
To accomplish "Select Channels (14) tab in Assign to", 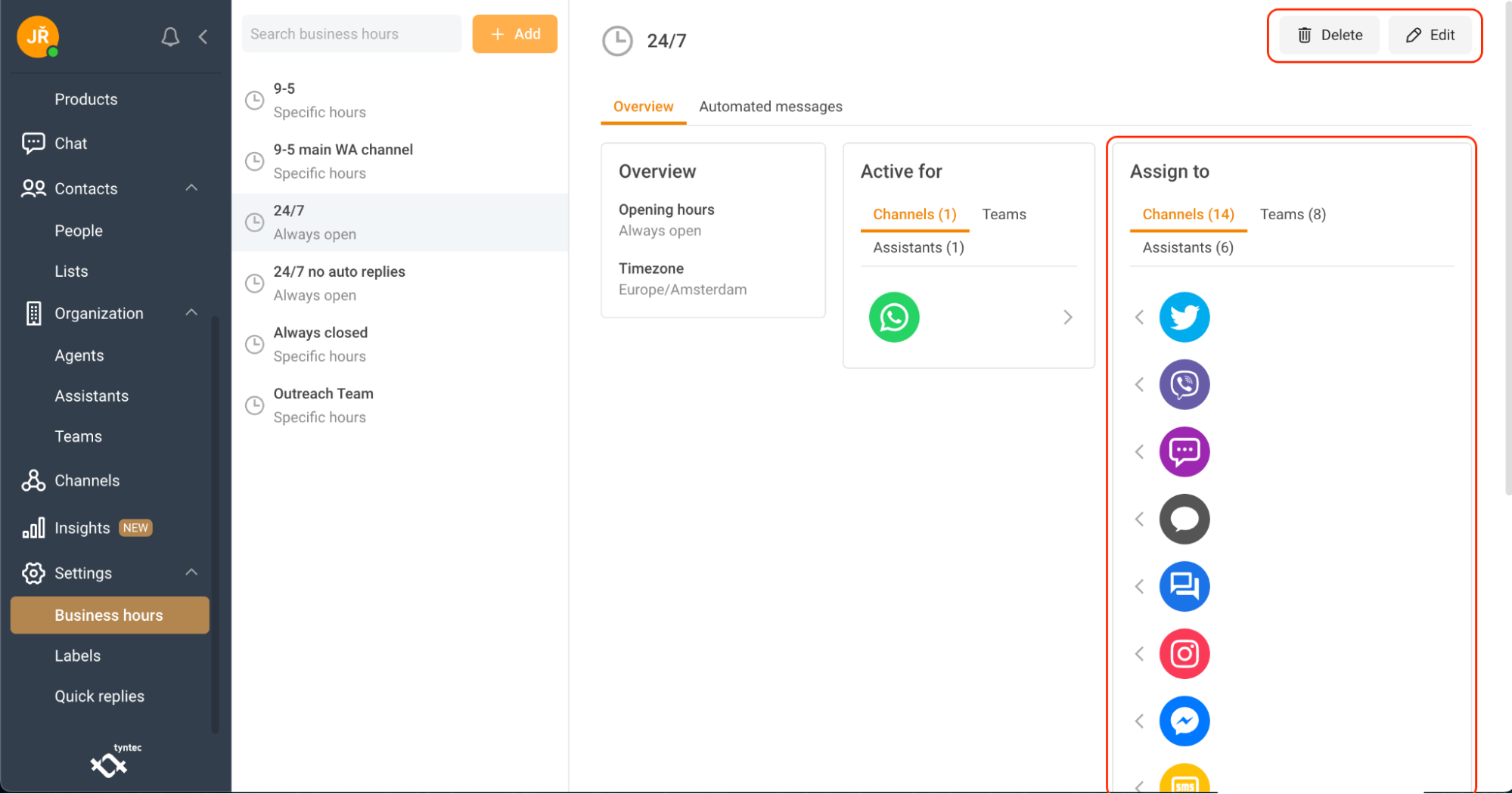I will tap(1188, 215).
